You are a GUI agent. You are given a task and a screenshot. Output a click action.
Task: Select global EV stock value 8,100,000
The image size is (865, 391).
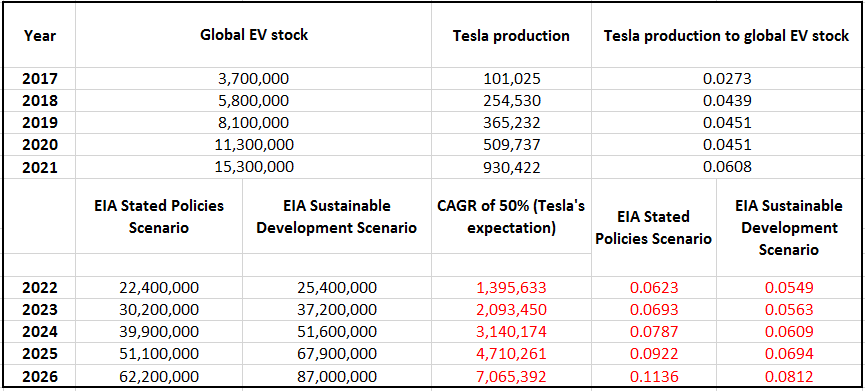254,123
